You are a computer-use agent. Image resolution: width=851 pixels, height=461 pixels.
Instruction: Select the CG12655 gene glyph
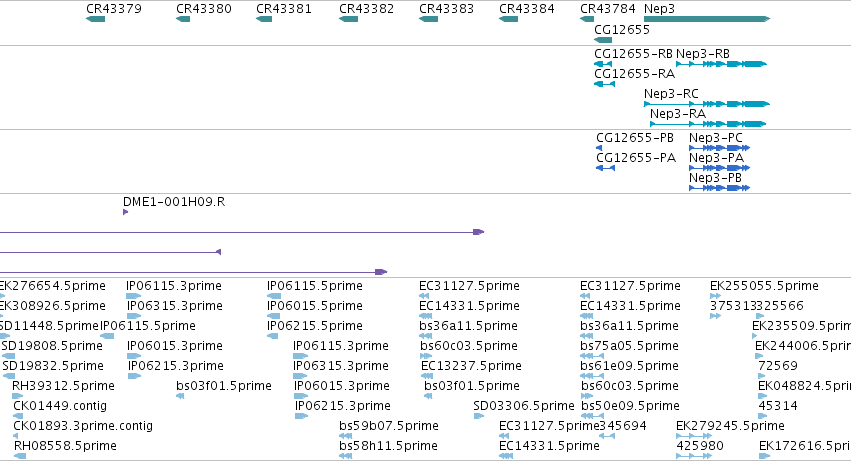click(x=603, y=40)
